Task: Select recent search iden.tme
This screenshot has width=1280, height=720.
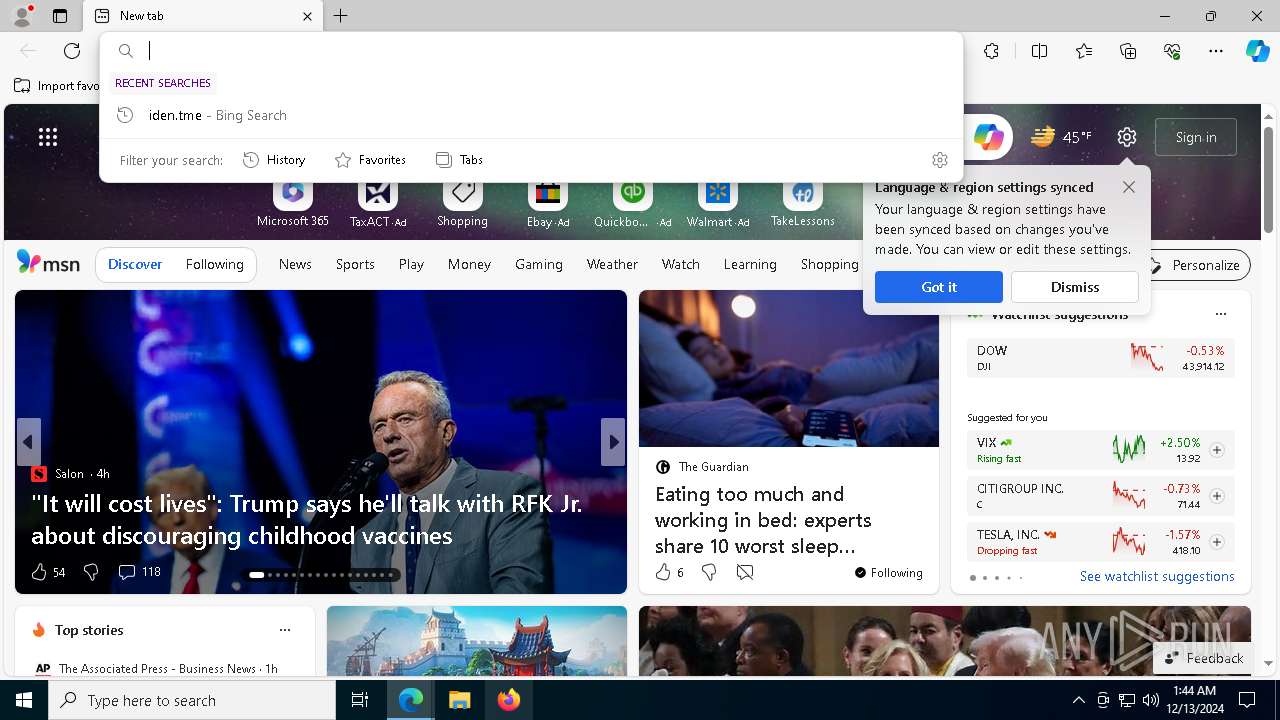Action: (532, 115)
